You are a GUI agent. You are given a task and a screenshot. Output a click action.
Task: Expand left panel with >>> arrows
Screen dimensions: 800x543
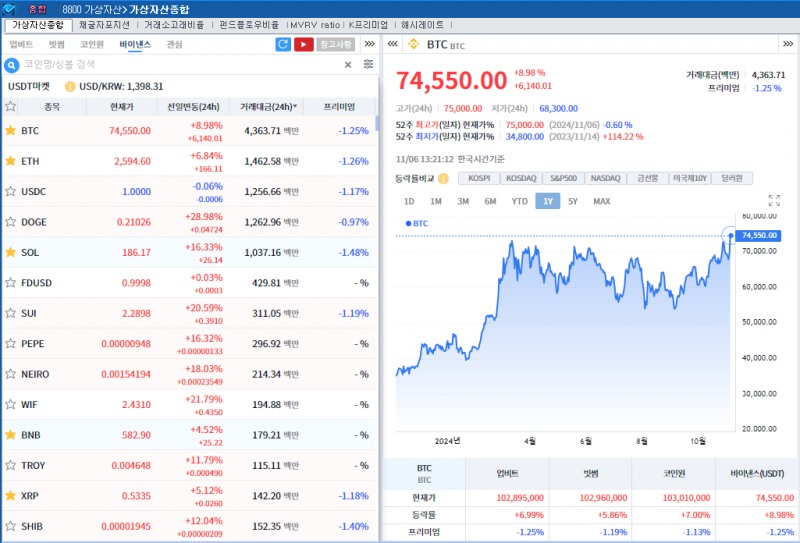tap(370, 44)
